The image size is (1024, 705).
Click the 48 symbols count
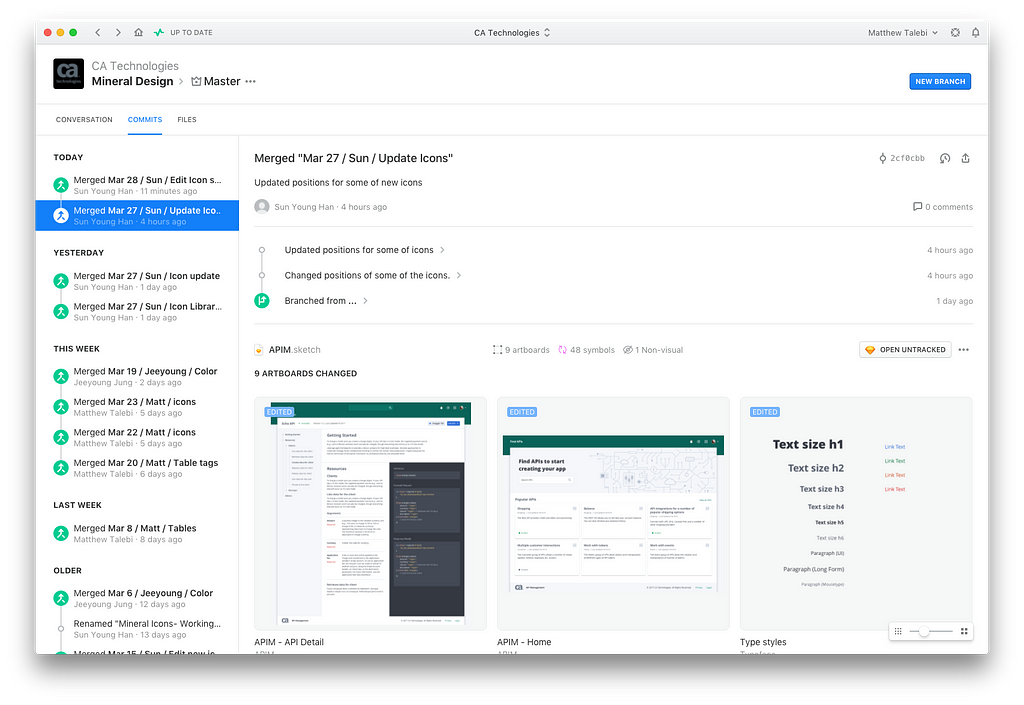click(586, 350)
